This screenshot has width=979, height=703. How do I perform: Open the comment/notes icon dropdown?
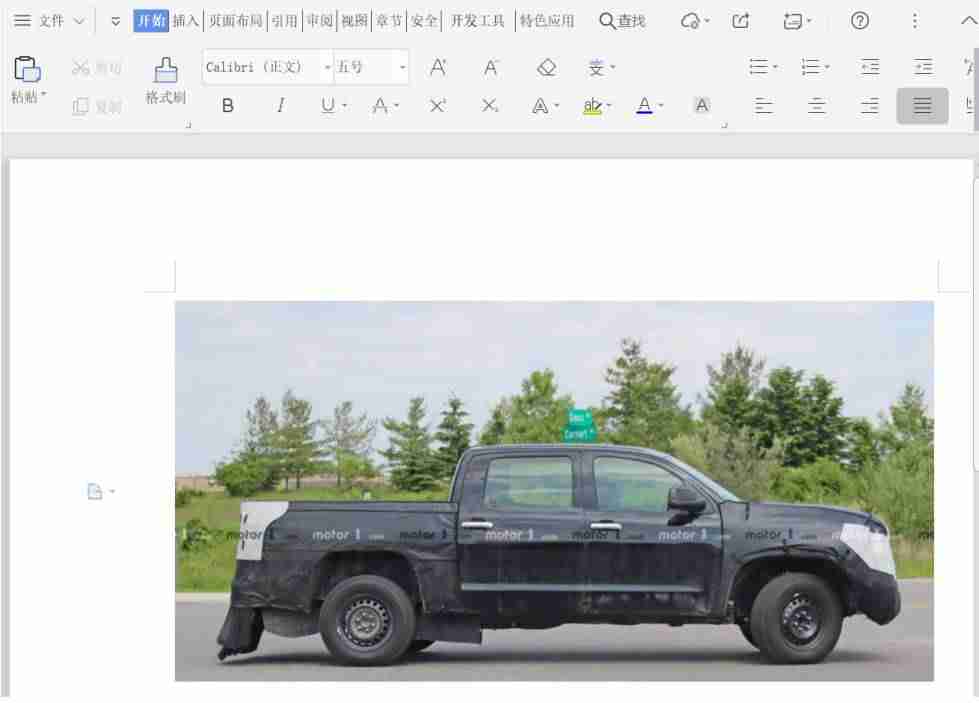[x=797, y=21]
